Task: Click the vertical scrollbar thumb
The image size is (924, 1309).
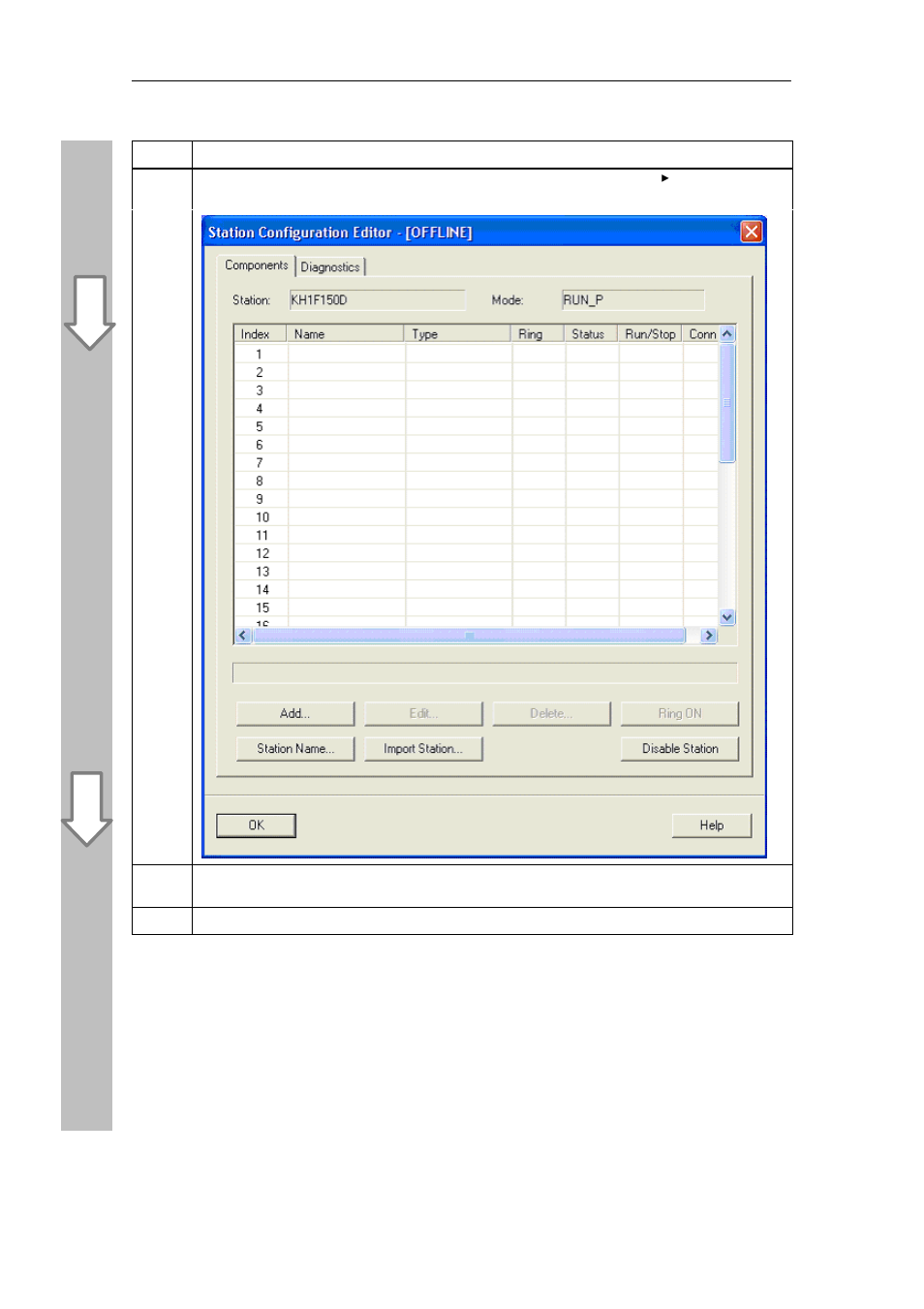Action: (727, 403)
